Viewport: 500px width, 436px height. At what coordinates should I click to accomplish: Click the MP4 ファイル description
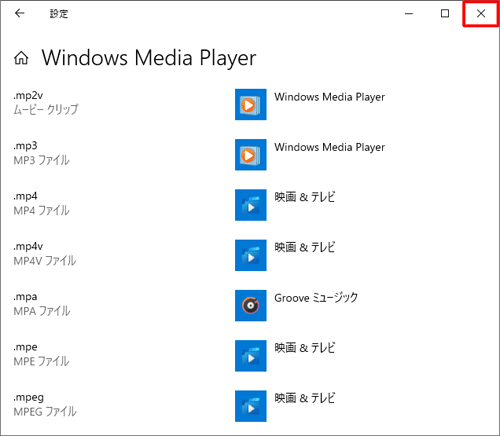[x=41, y=211]
